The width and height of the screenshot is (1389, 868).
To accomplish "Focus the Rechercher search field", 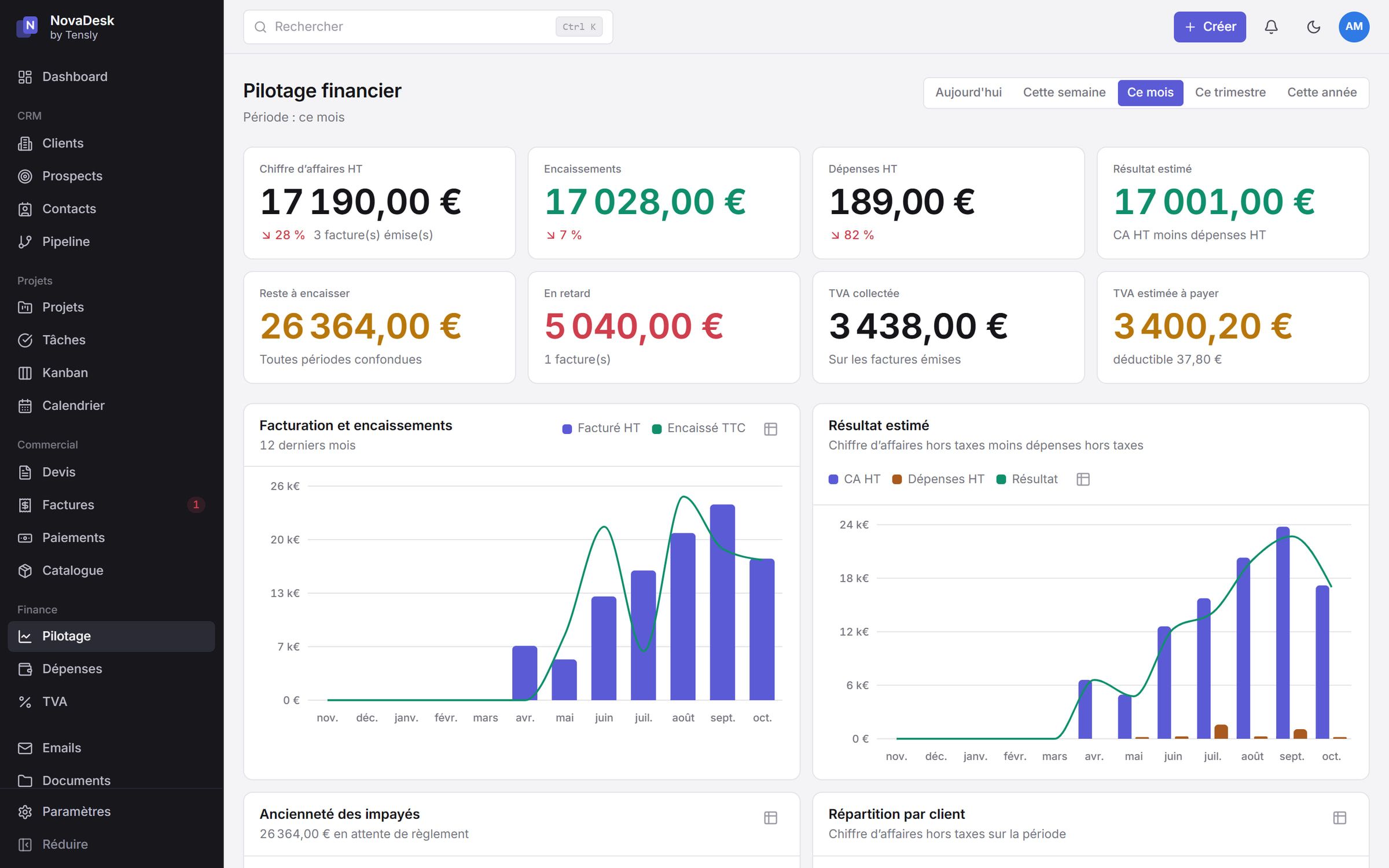I will (x=428, y=27).
